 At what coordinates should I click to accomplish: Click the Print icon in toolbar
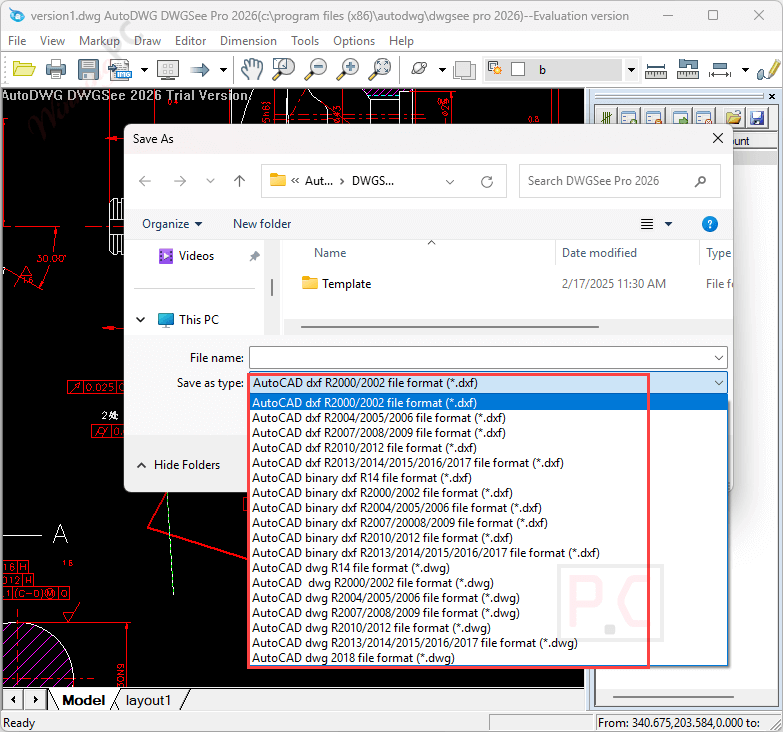tap(56, 69)
